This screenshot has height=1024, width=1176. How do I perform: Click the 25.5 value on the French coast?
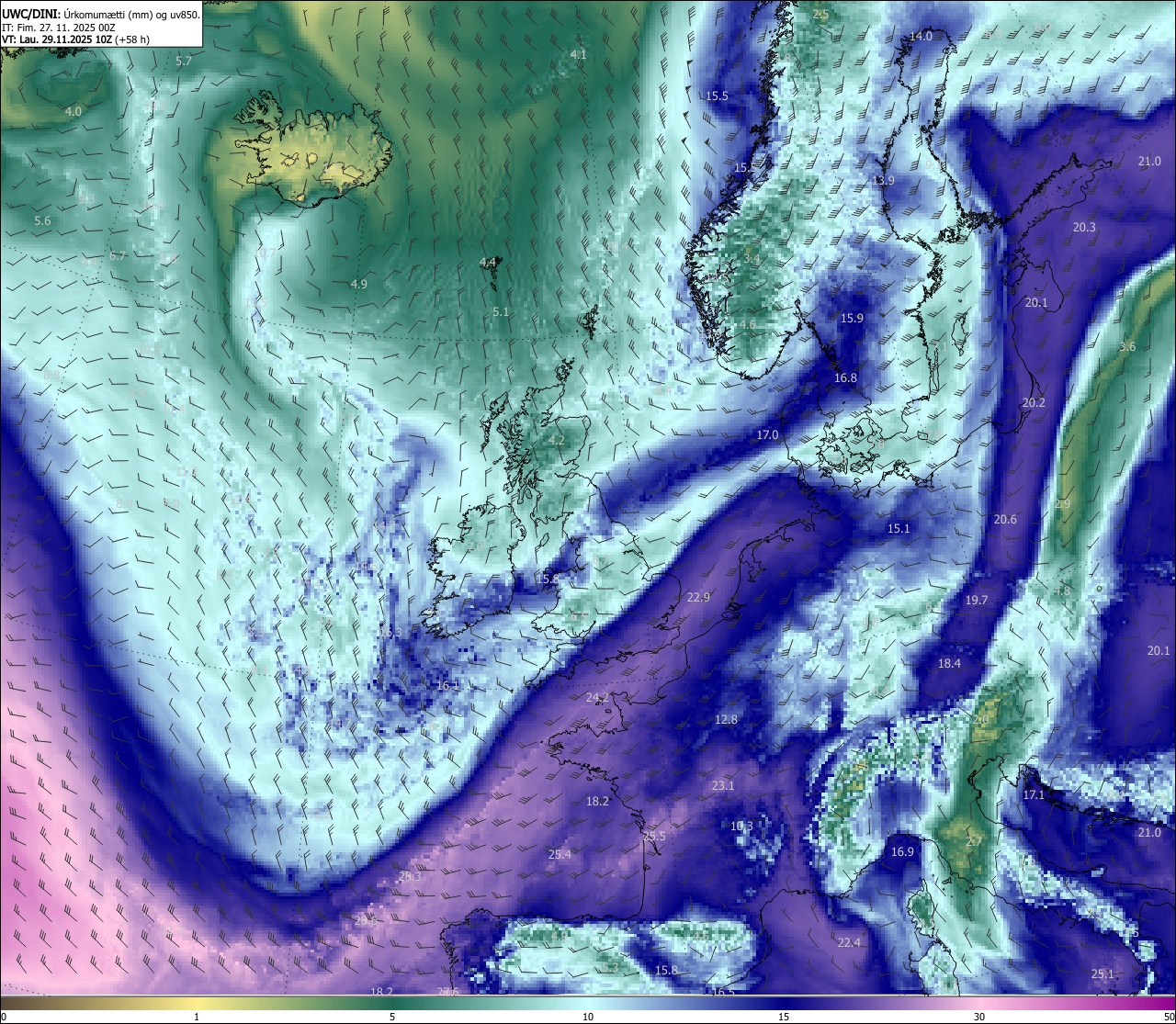[654, 837]
